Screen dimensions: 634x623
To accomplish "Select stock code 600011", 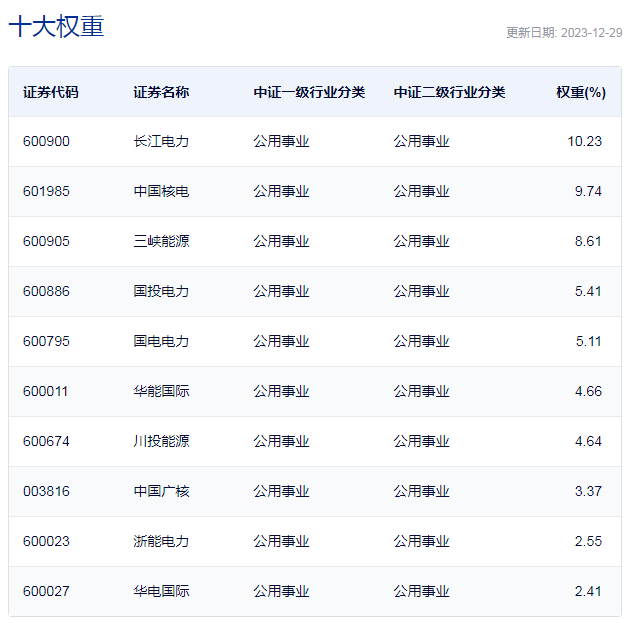I will coord(45,391).
